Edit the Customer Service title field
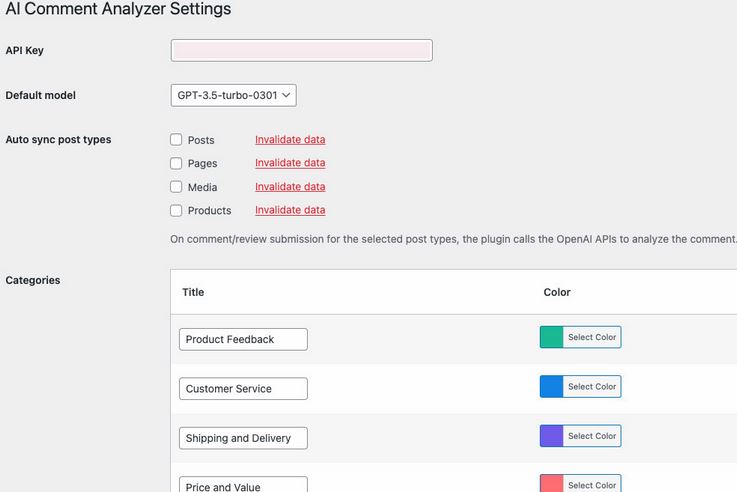This screenshot has height=492, width=737. (243, 389)
